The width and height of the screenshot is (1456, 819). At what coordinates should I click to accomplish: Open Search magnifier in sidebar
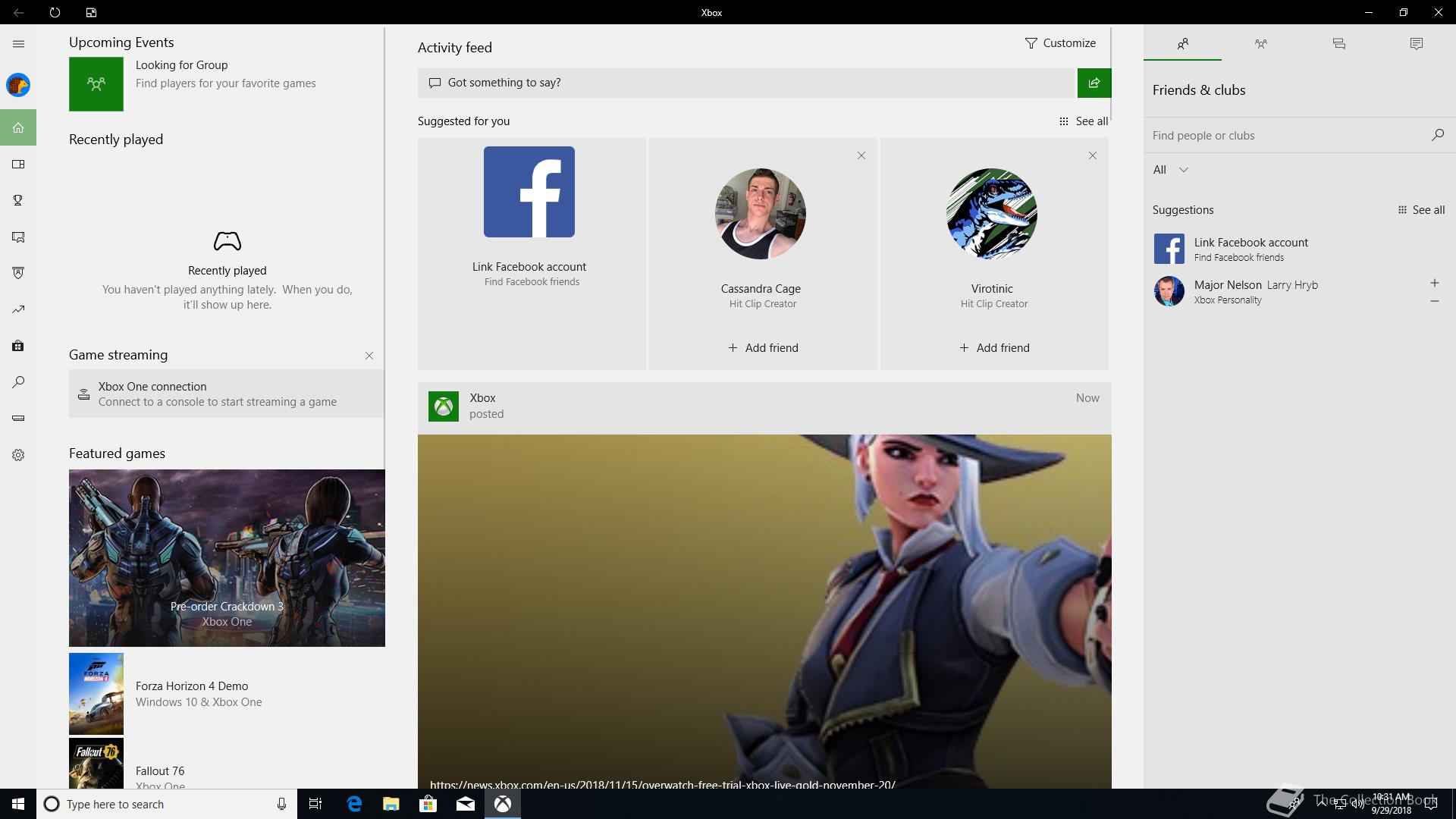(18, 382)
